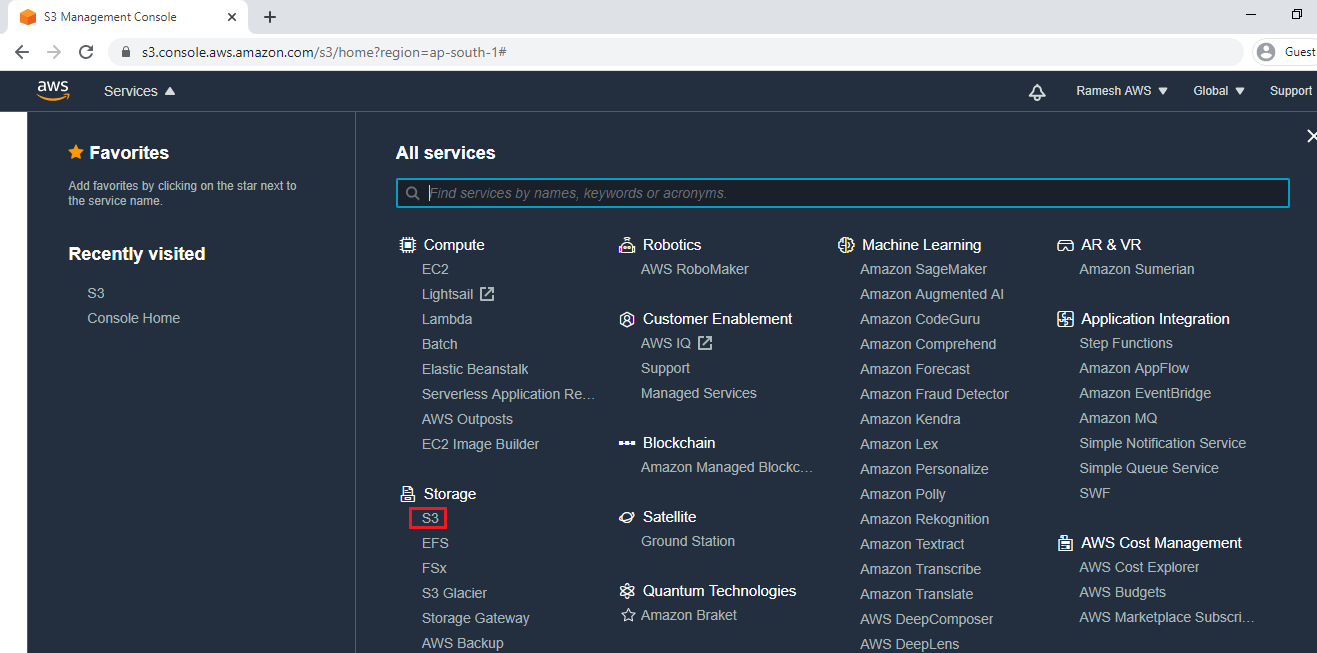Favorite Amazon Braket with its star
The height and width of the screenshot is (653, 1317).
[628, 615]
